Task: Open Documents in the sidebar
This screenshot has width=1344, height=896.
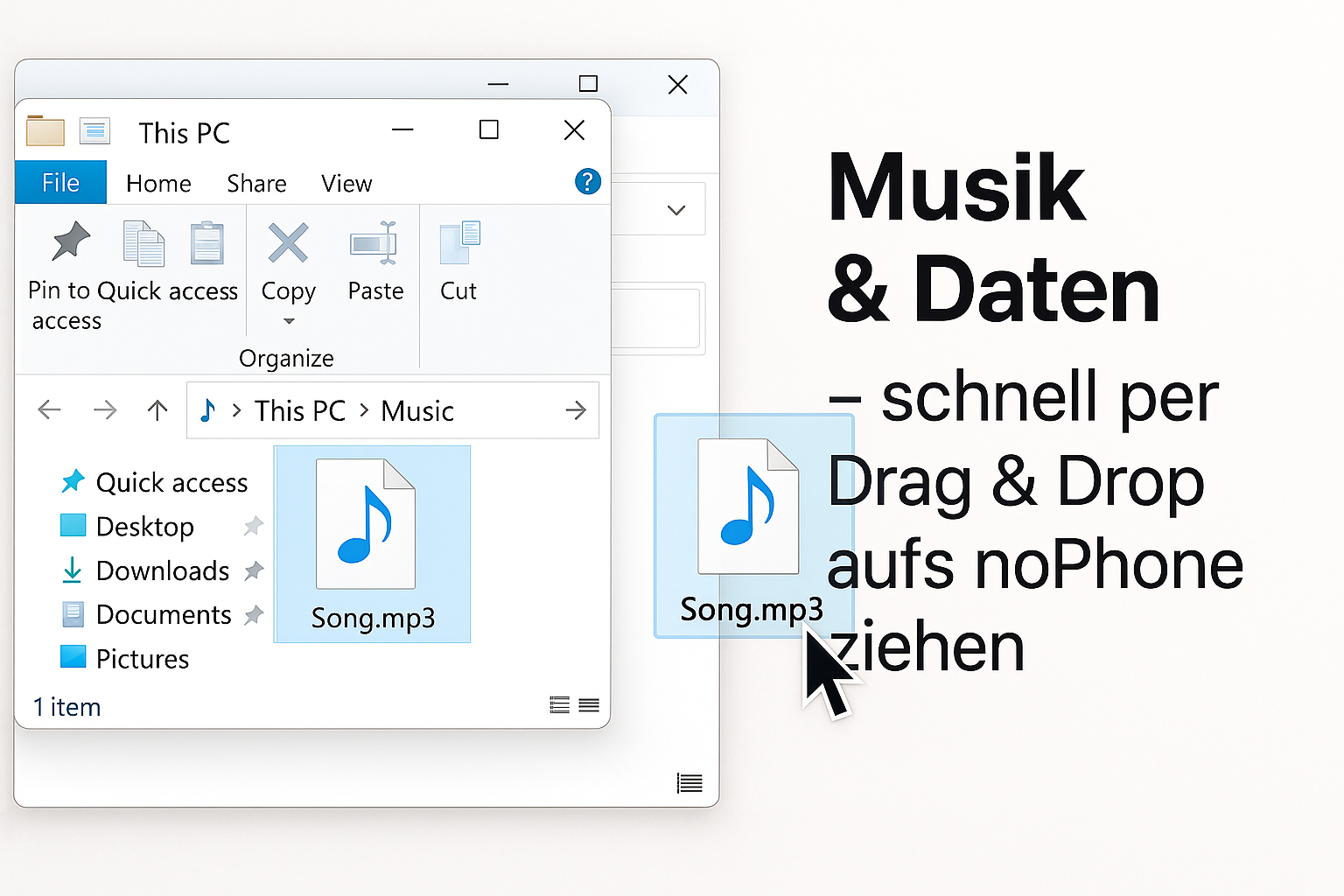Action: (163, 615)
